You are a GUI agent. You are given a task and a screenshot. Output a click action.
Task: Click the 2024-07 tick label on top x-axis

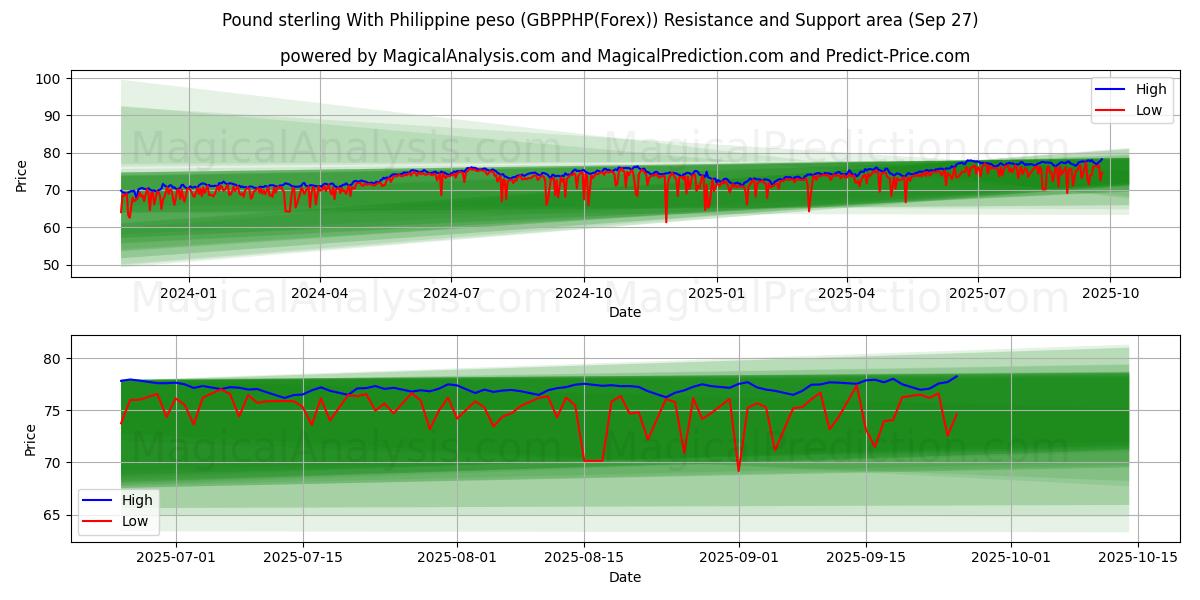(451, 294)
